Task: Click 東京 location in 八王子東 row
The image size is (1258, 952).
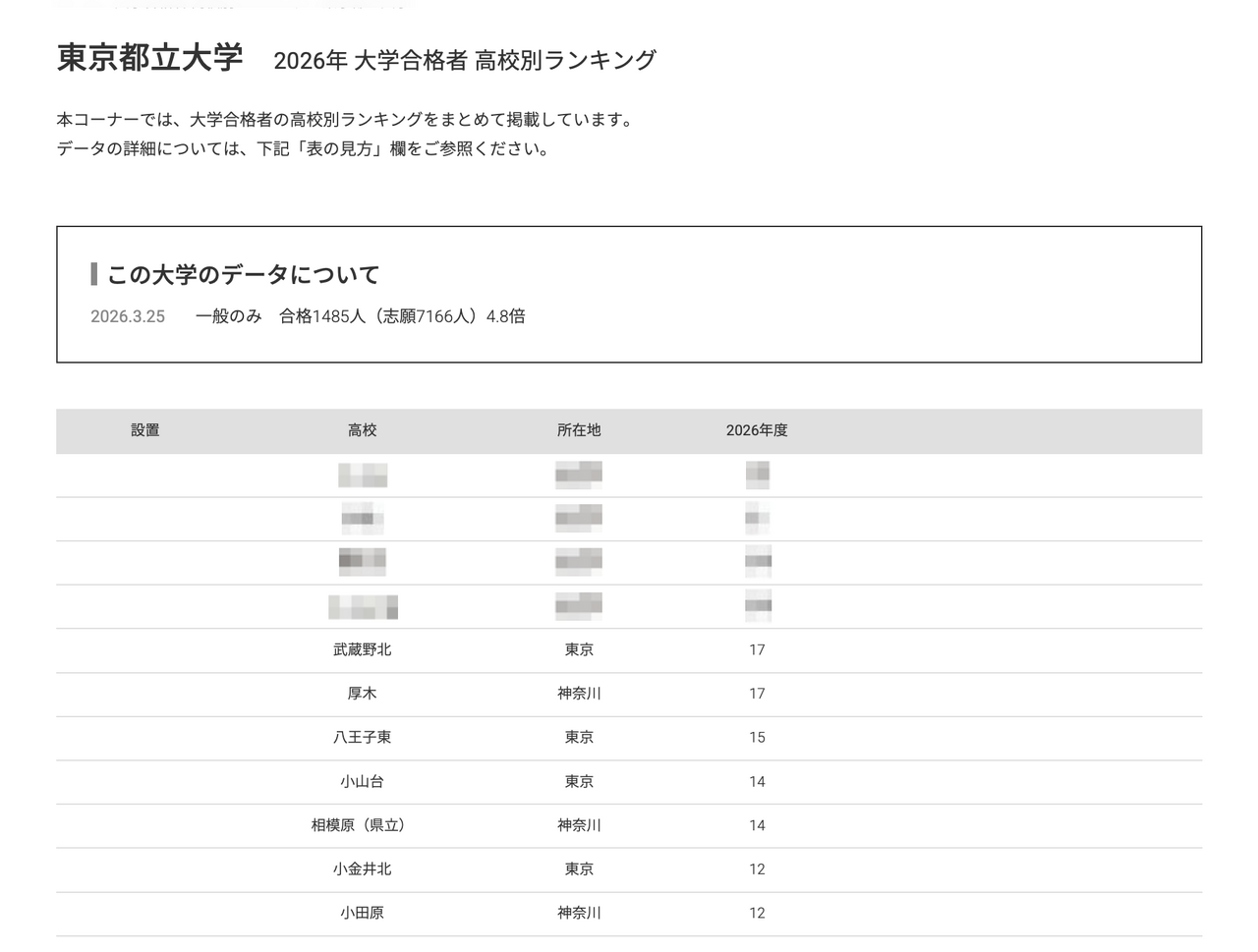Action: (579, 737)
